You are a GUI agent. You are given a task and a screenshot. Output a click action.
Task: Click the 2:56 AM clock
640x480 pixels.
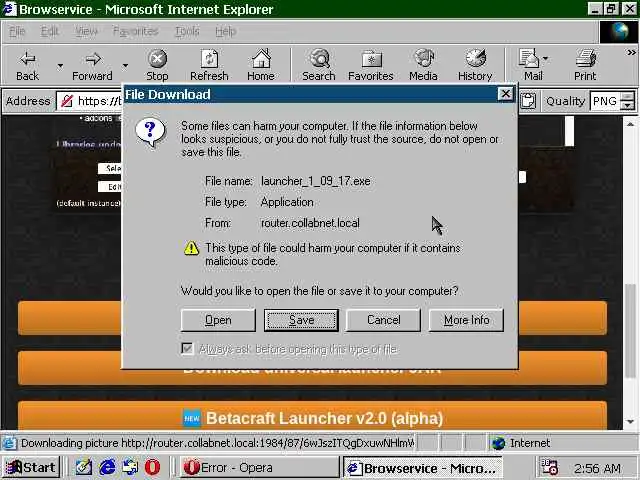point(598,468)
